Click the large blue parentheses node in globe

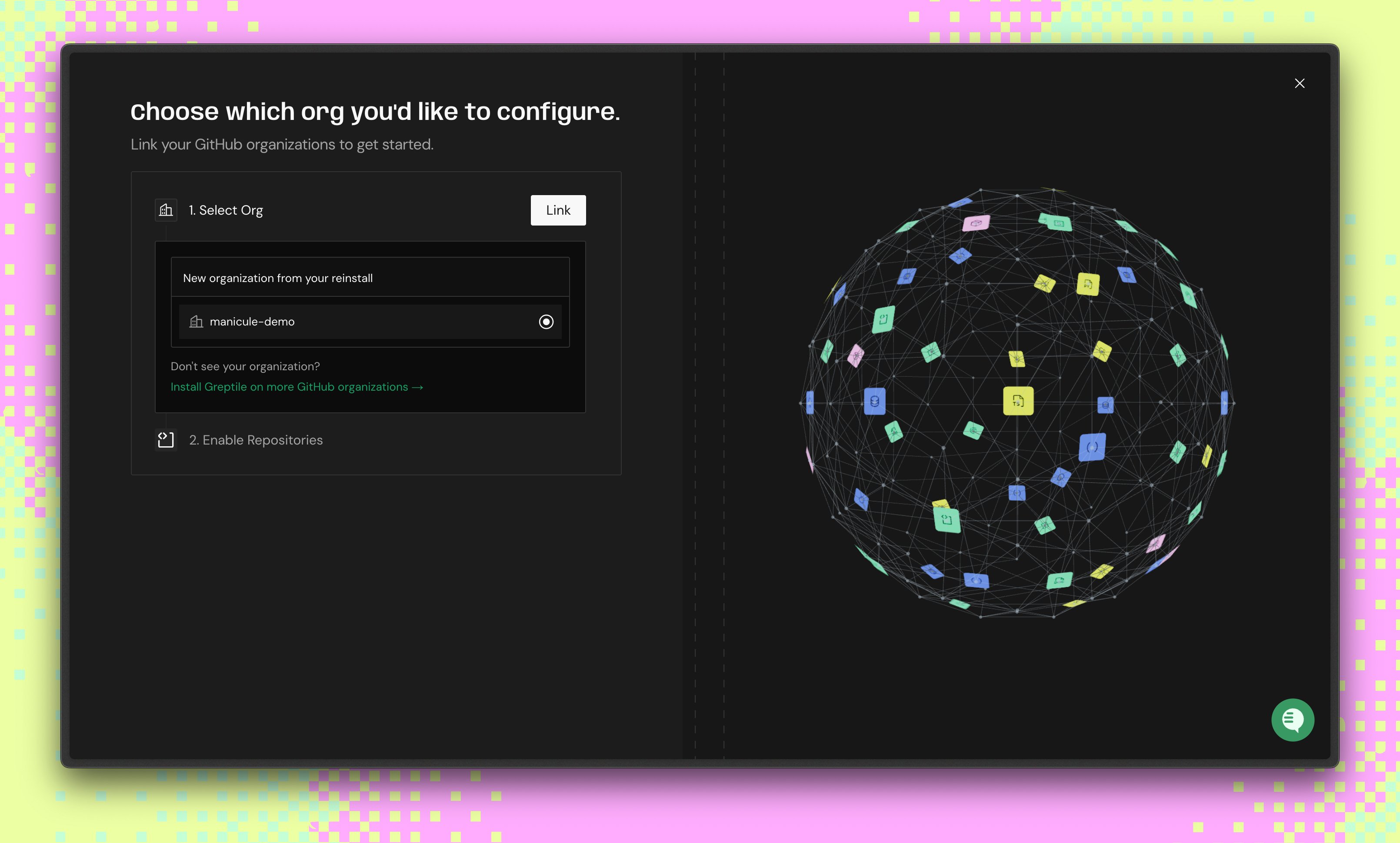click(1092, 447)
